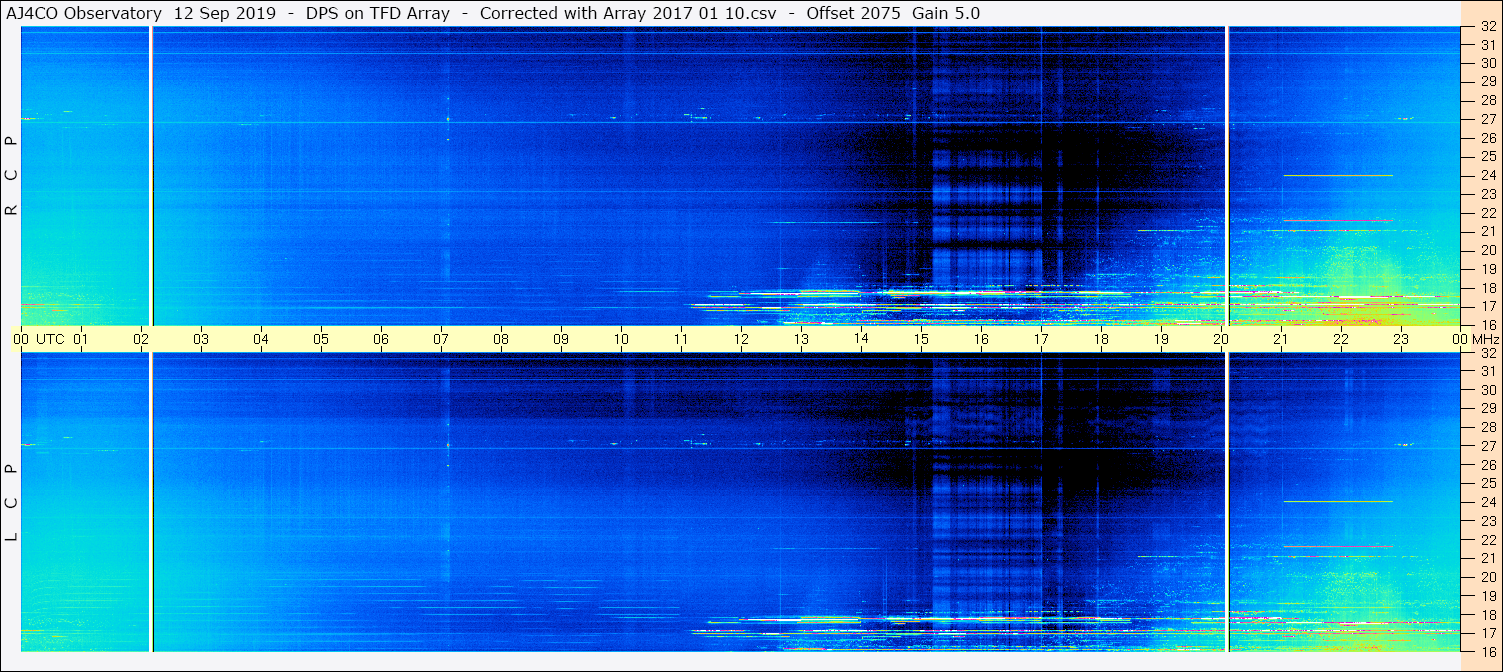Select hour 19 on the time axis
This screenshot has width=1503, height=672.
(1161, 339)
